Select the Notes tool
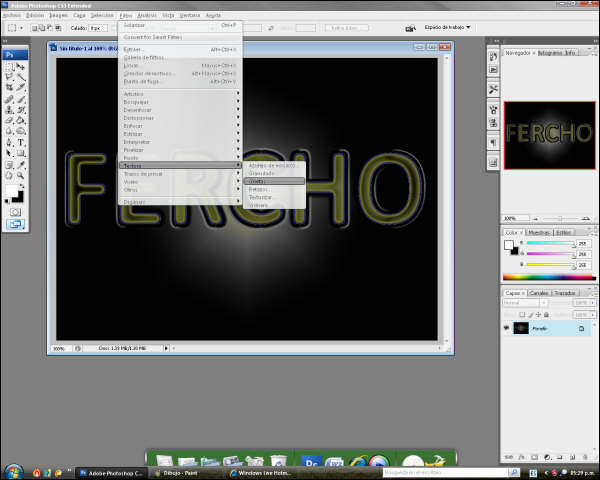 [10, 165]
